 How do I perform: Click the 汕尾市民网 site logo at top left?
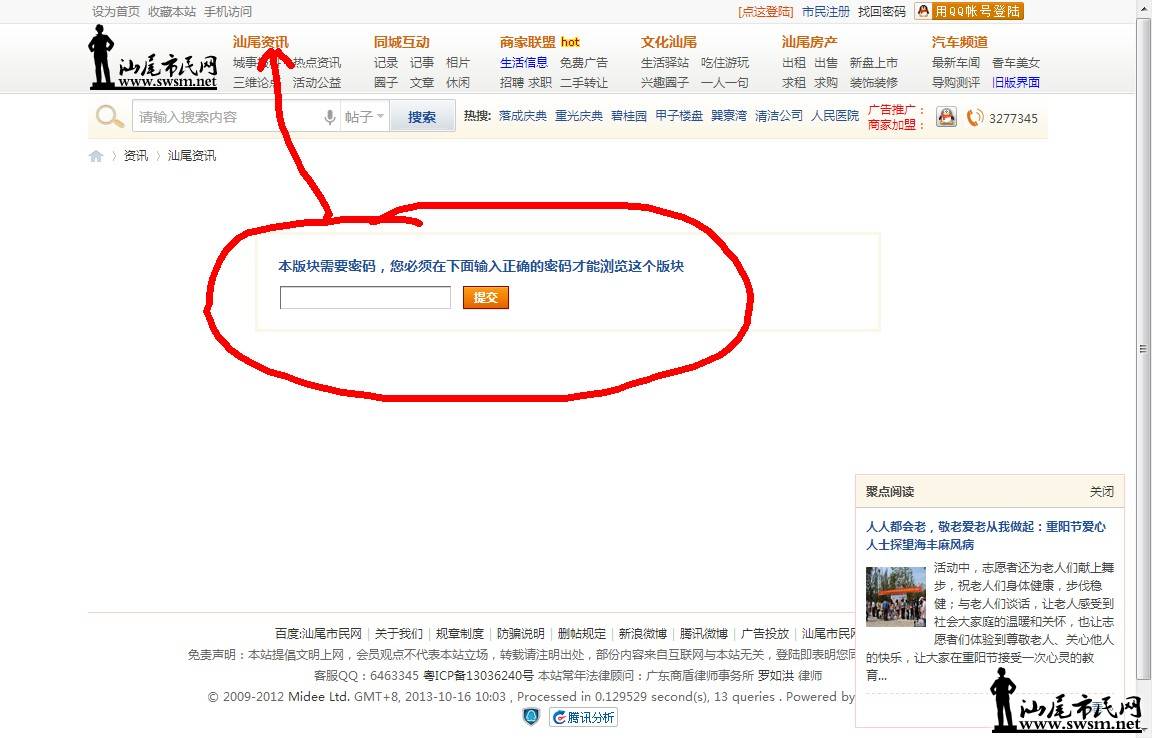coord(153,57)
